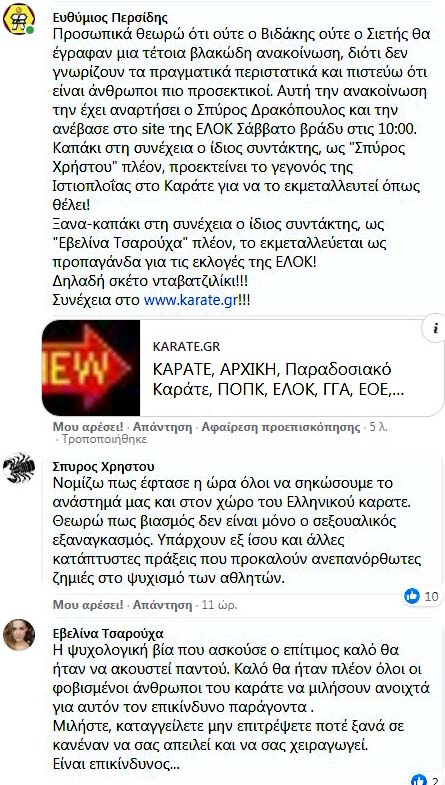Open Εβελίνα Τσαρούχα name link
Image resolution: width=445 pixels, height=785 pixels.
(x=108, y=633)
